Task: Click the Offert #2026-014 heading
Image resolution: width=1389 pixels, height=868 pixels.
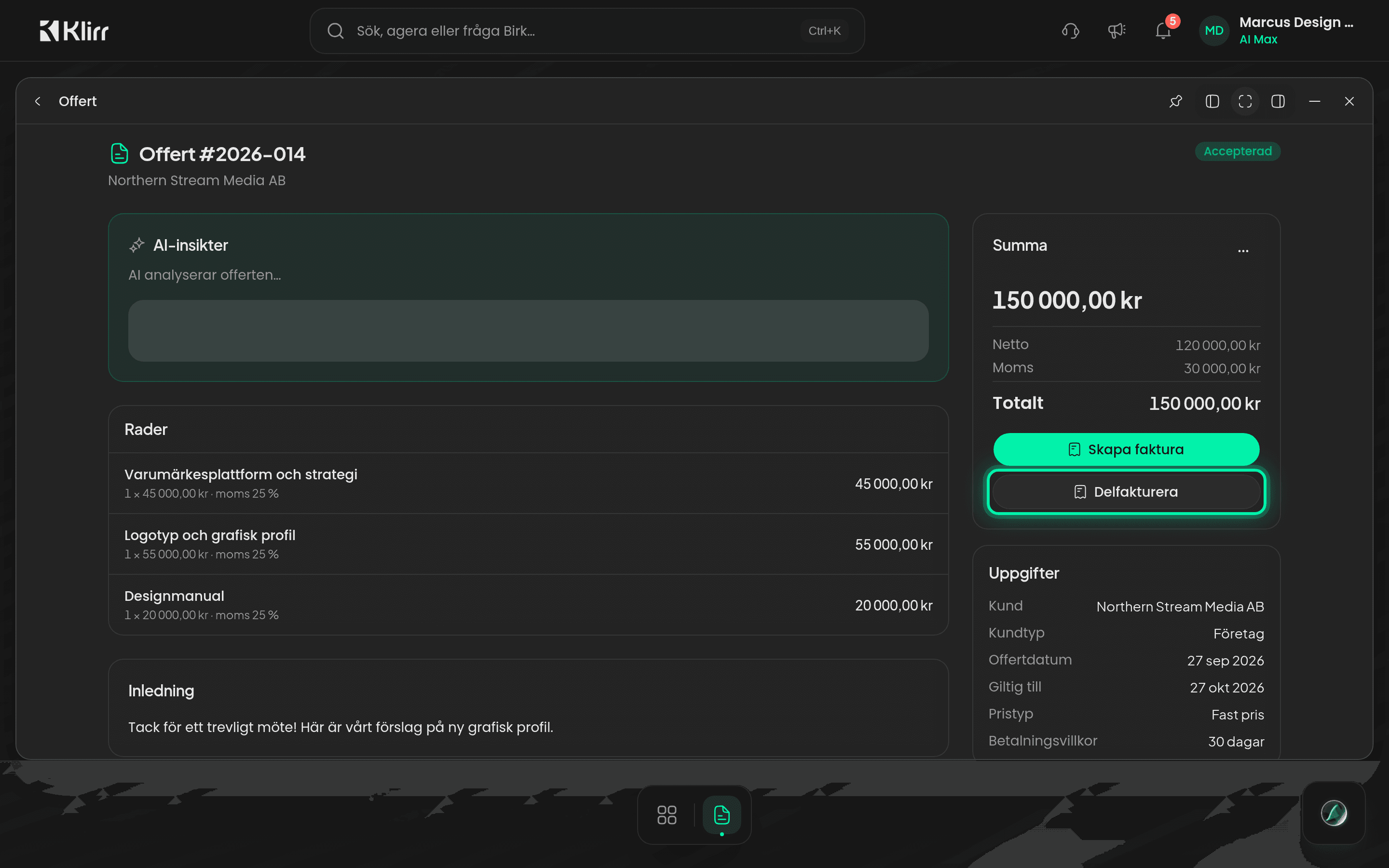Action: pyautogui.click(x=222, y=154)
